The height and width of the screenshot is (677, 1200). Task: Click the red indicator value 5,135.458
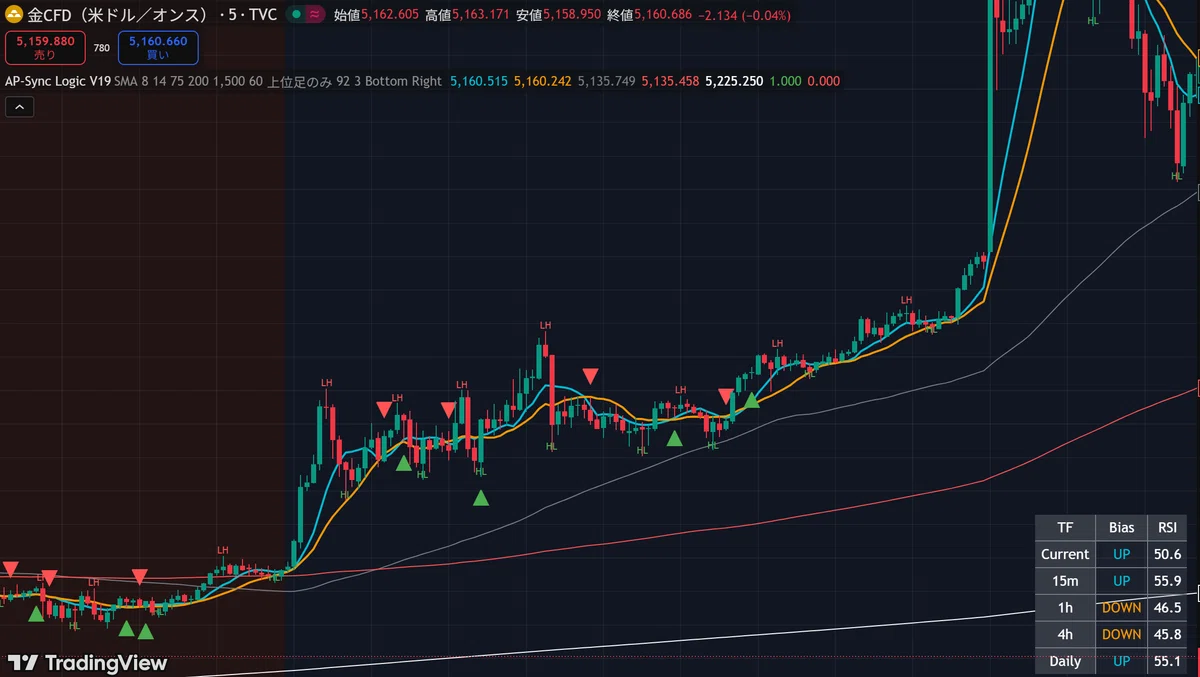tap(670, 81)
